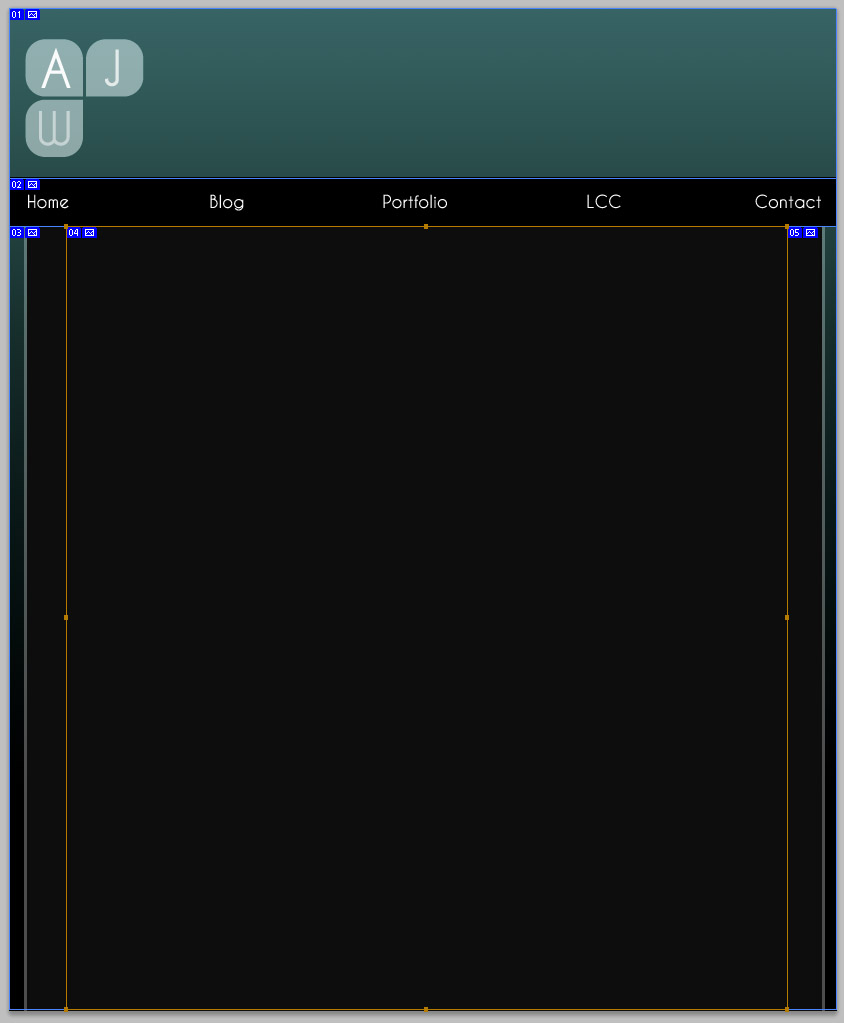The width and height of the screenshot is (844, 1023).
Task: Open the Portfolio navigation item
Action: click(x=415, y=202)
